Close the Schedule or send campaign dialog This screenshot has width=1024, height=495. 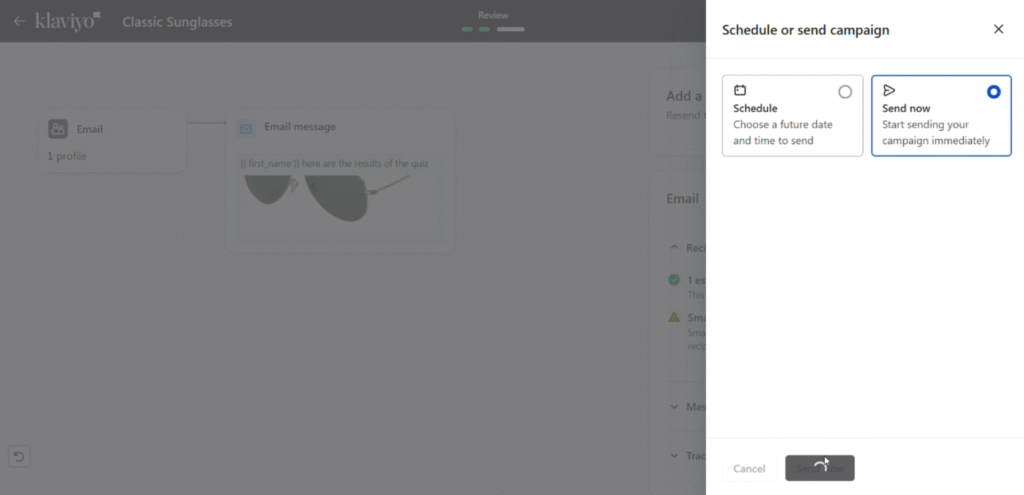998,29
